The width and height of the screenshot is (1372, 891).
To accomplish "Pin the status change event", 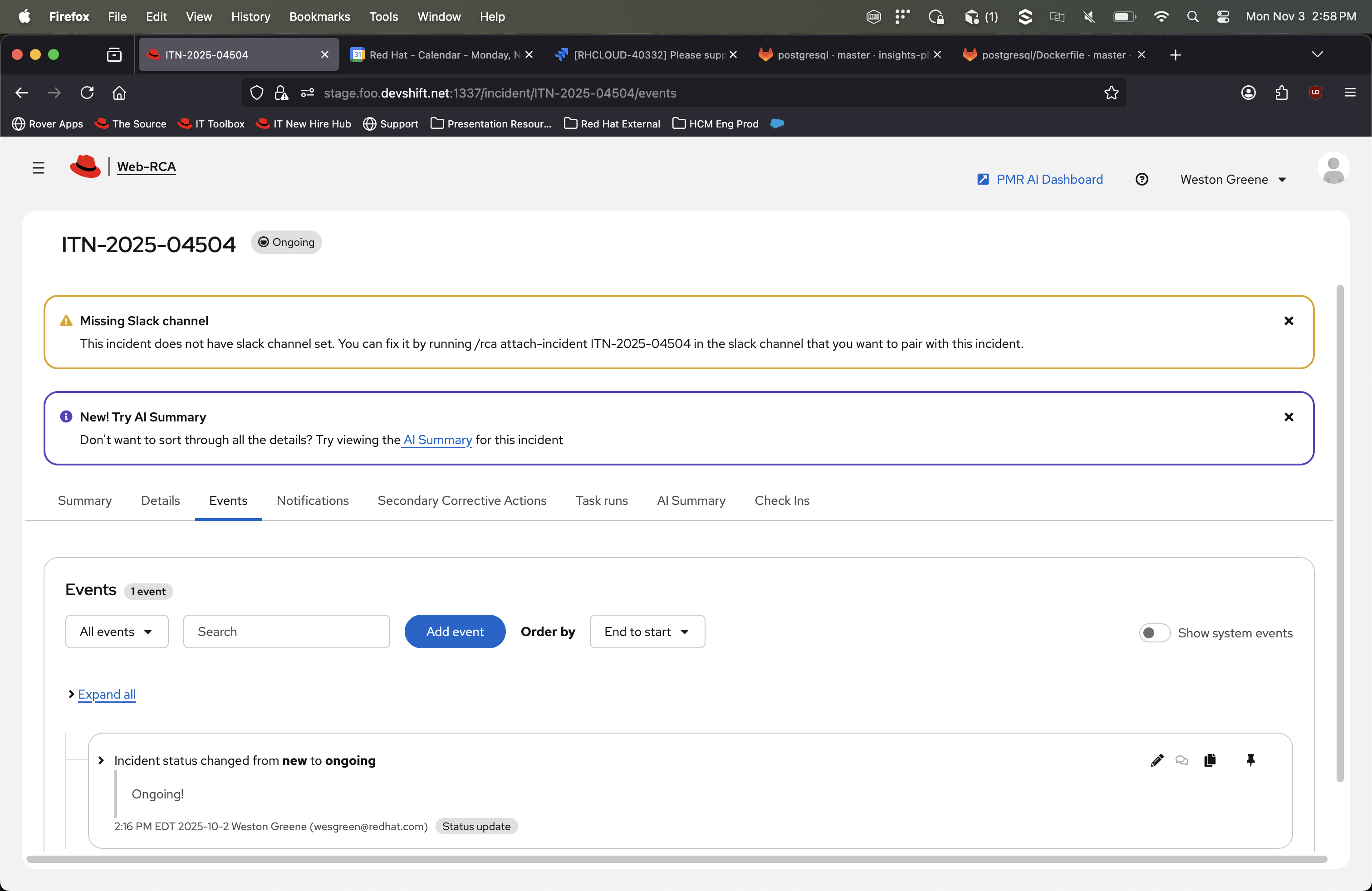I will [1250, 761].
